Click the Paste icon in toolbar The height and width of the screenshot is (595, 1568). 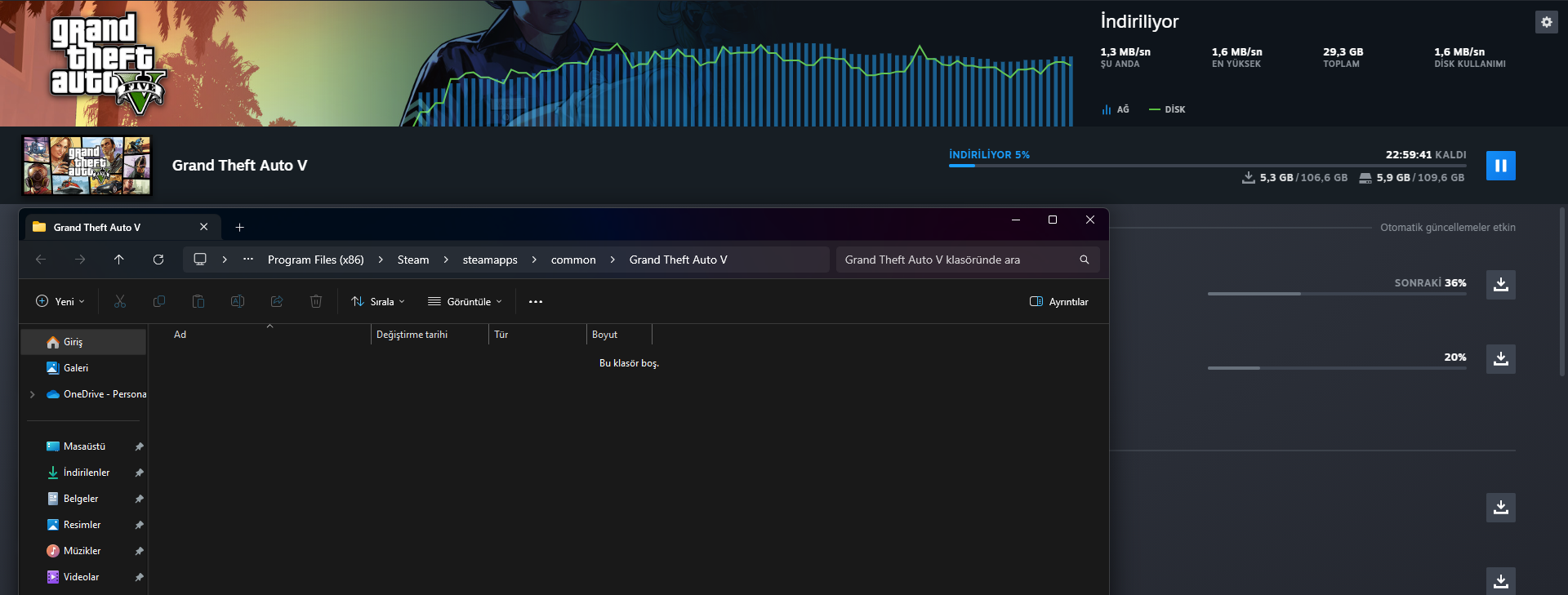click(x=198, y=301)
